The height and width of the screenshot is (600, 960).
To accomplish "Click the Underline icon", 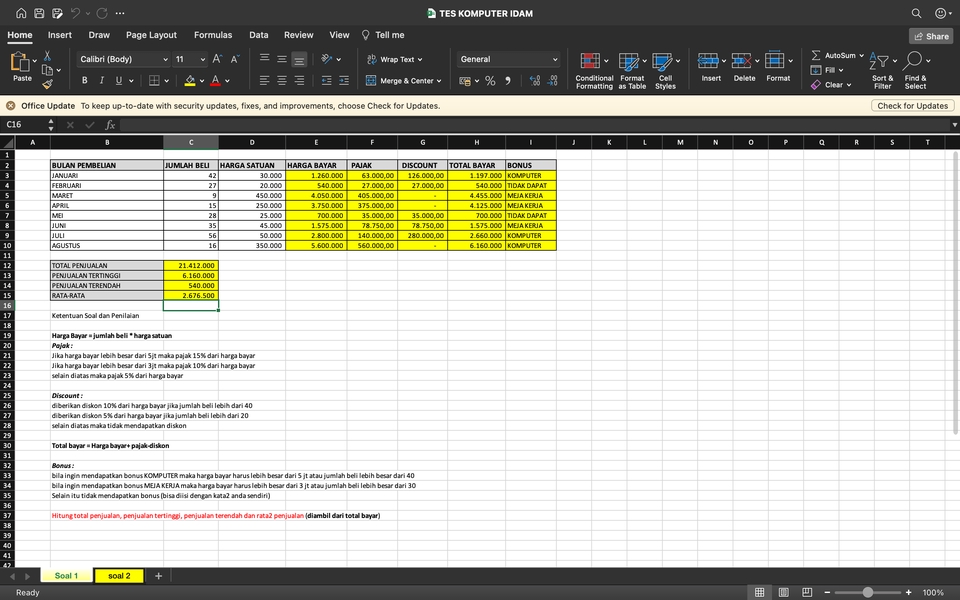I will coord(117,80).
